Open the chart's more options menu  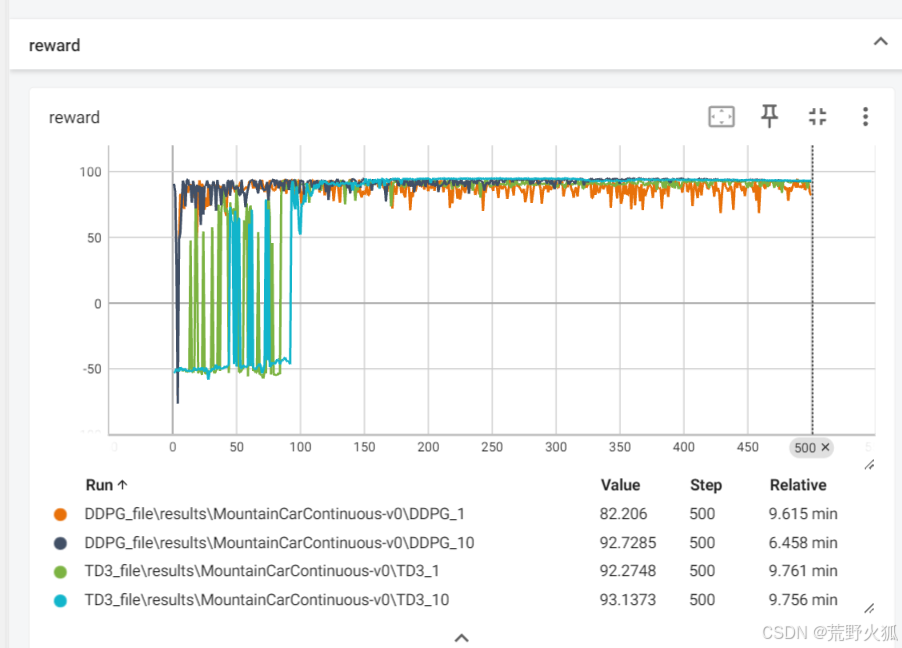(x=865, y=117)
